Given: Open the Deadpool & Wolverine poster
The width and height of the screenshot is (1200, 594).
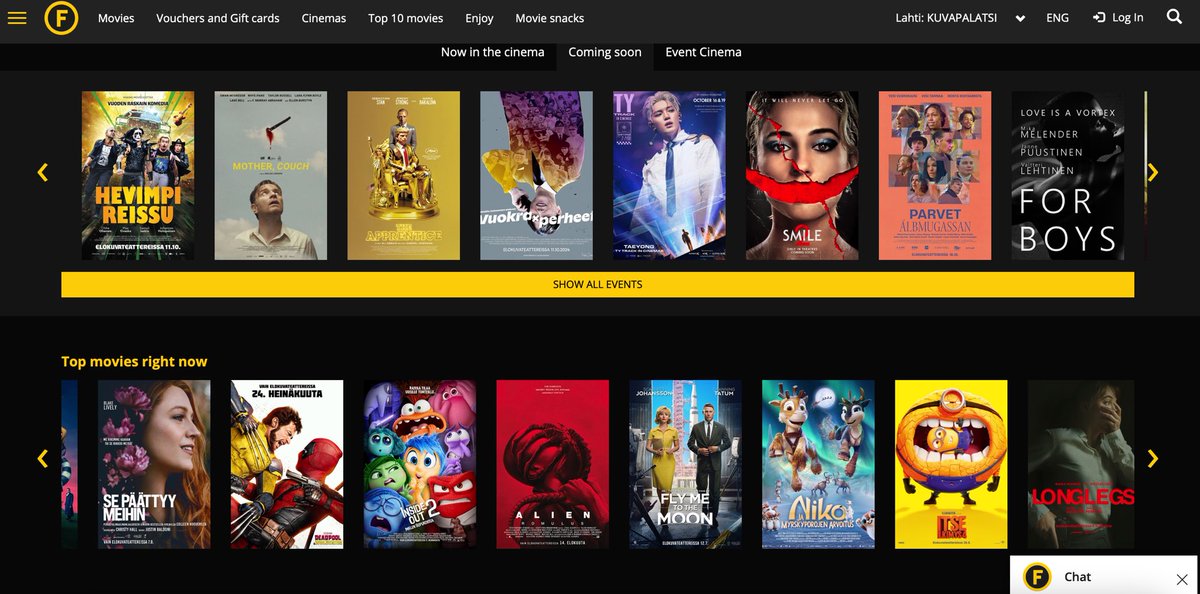Looking at the screenshot, I should pyautogui.click(x=287, y=464).
